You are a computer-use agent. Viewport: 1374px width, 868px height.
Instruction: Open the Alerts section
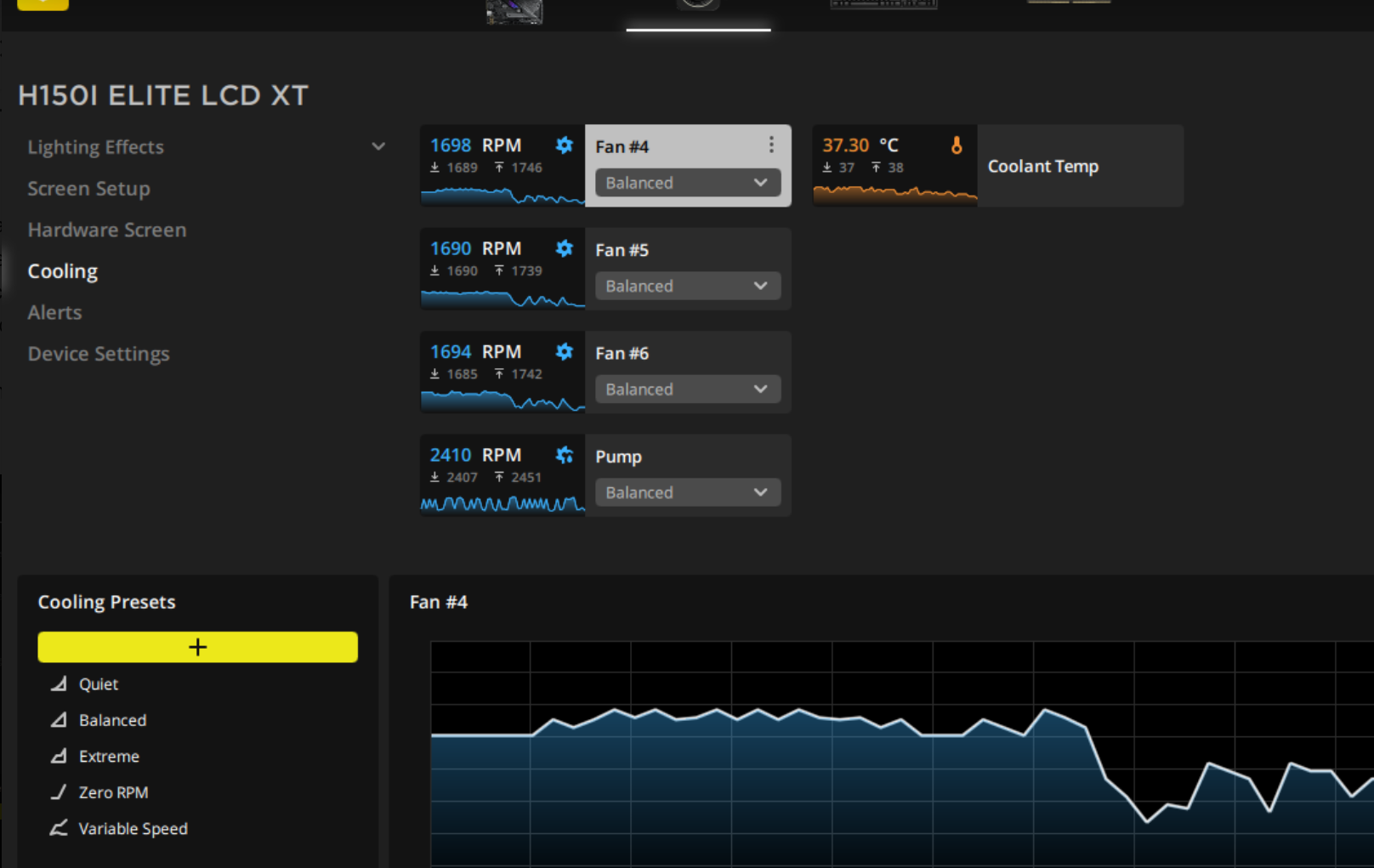point(54,312)
